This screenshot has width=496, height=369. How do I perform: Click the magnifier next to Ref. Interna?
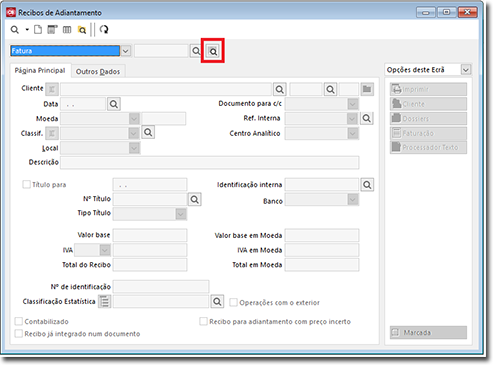367,118
